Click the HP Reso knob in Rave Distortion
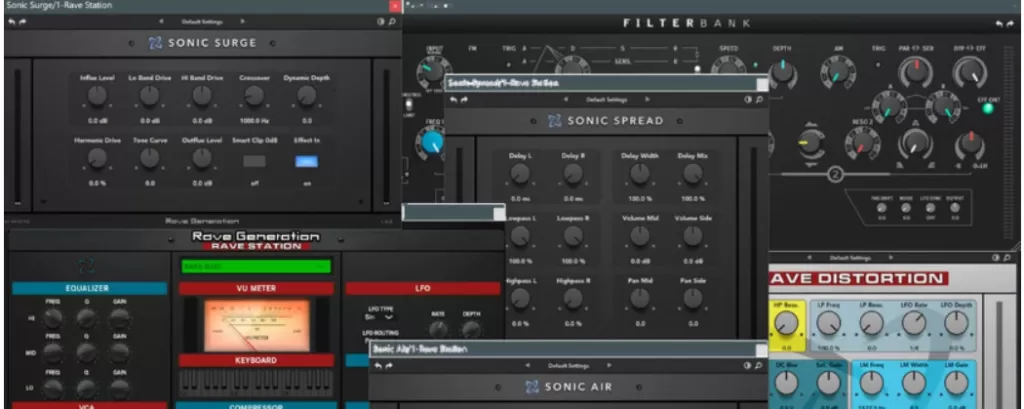1024x409 pixels. 786,323
